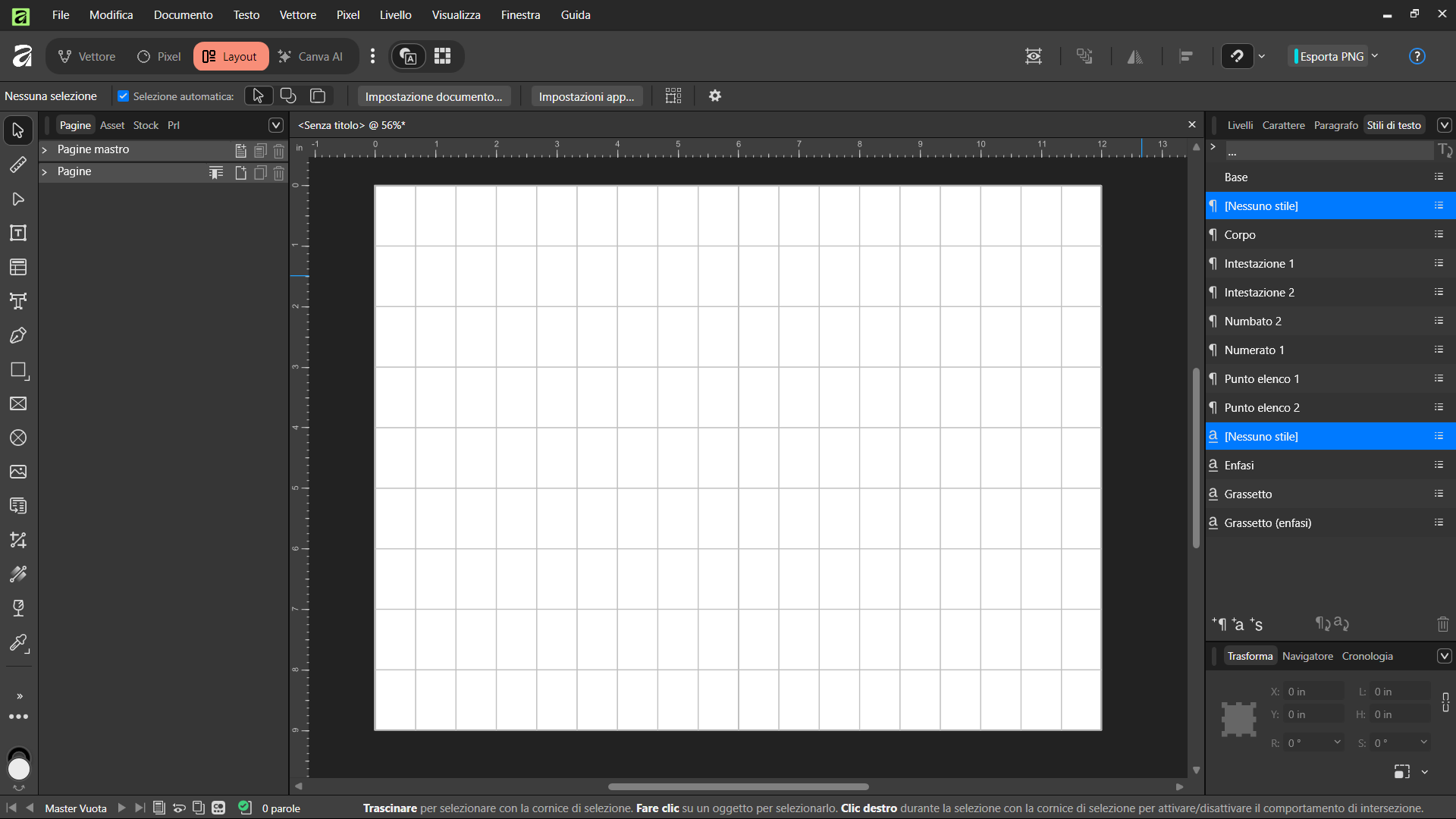Click the Esporta PNG button

point(1331,56)
